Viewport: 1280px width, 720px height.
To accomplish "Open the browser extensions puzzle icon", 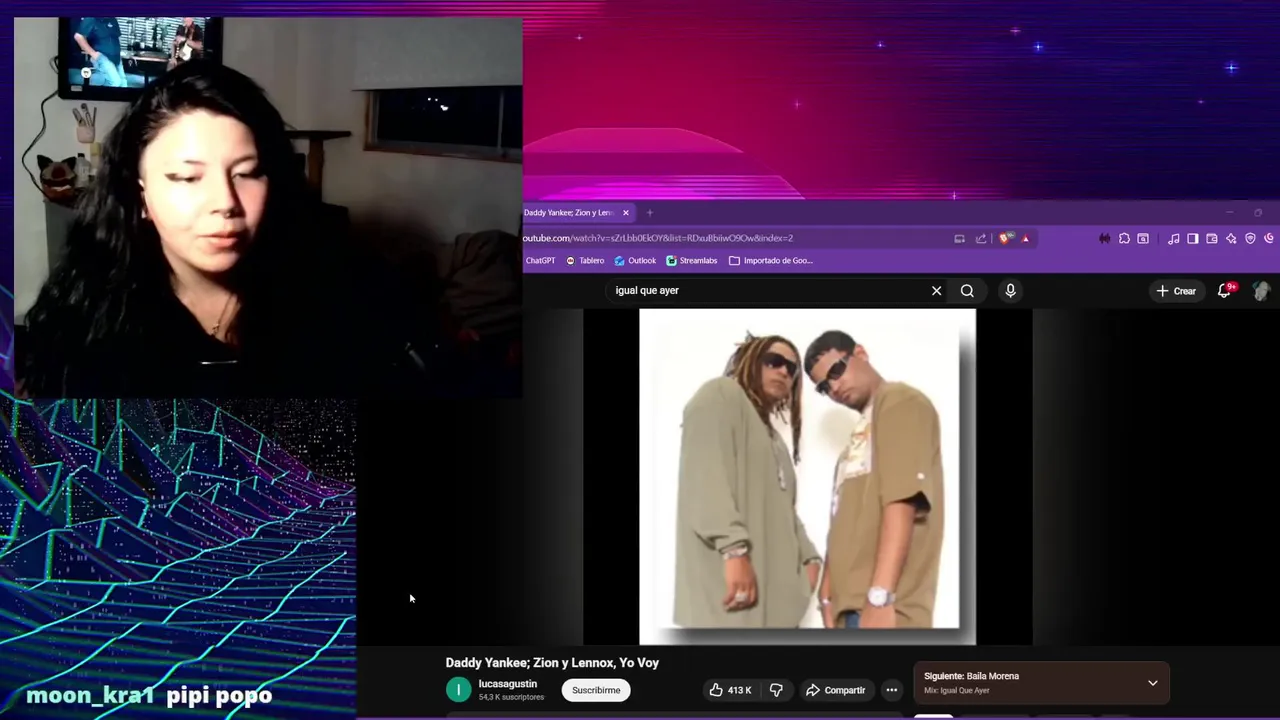I will (1124, 238).
